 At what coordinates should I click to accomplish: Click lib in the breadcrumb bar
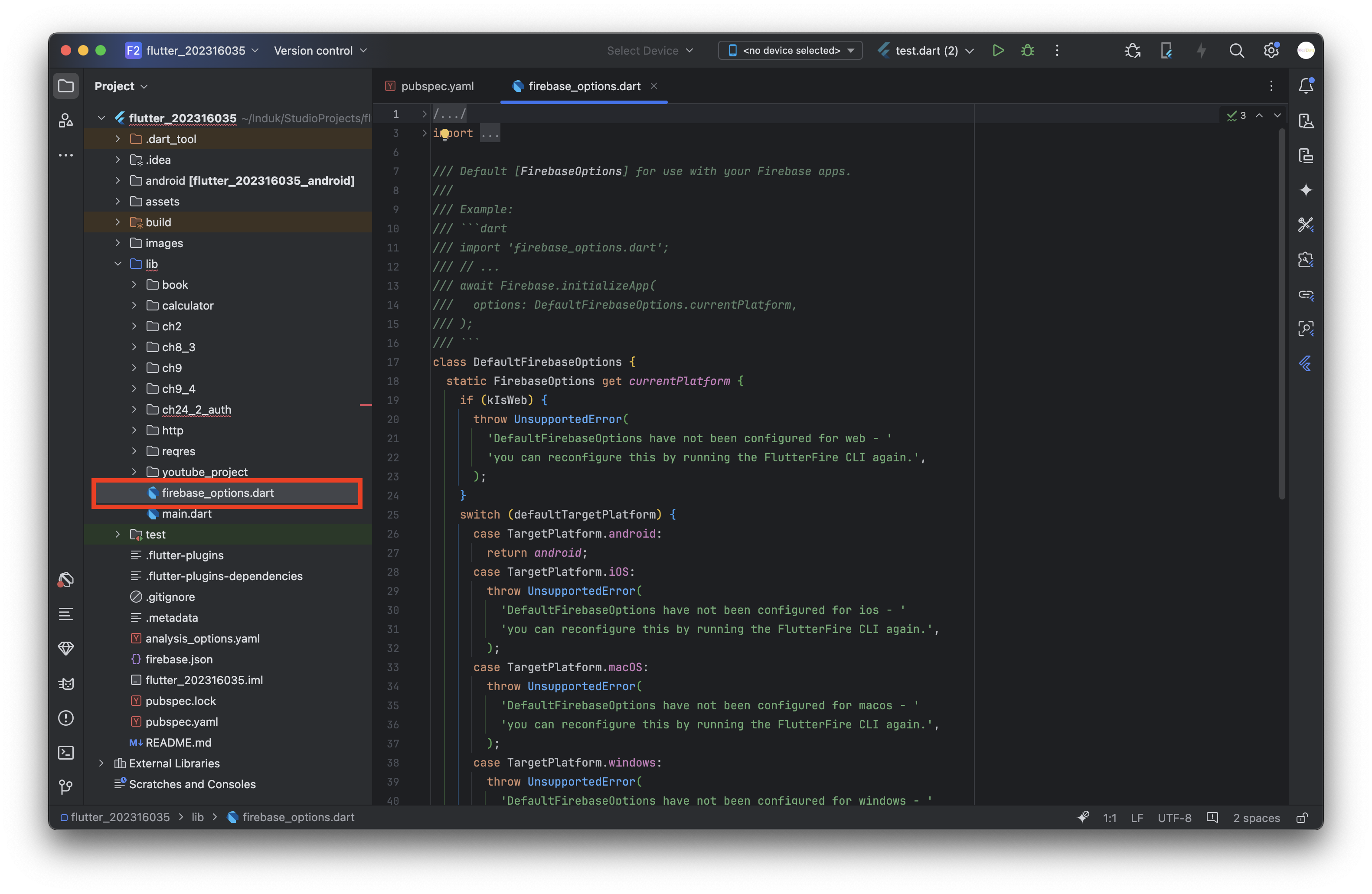197,817
